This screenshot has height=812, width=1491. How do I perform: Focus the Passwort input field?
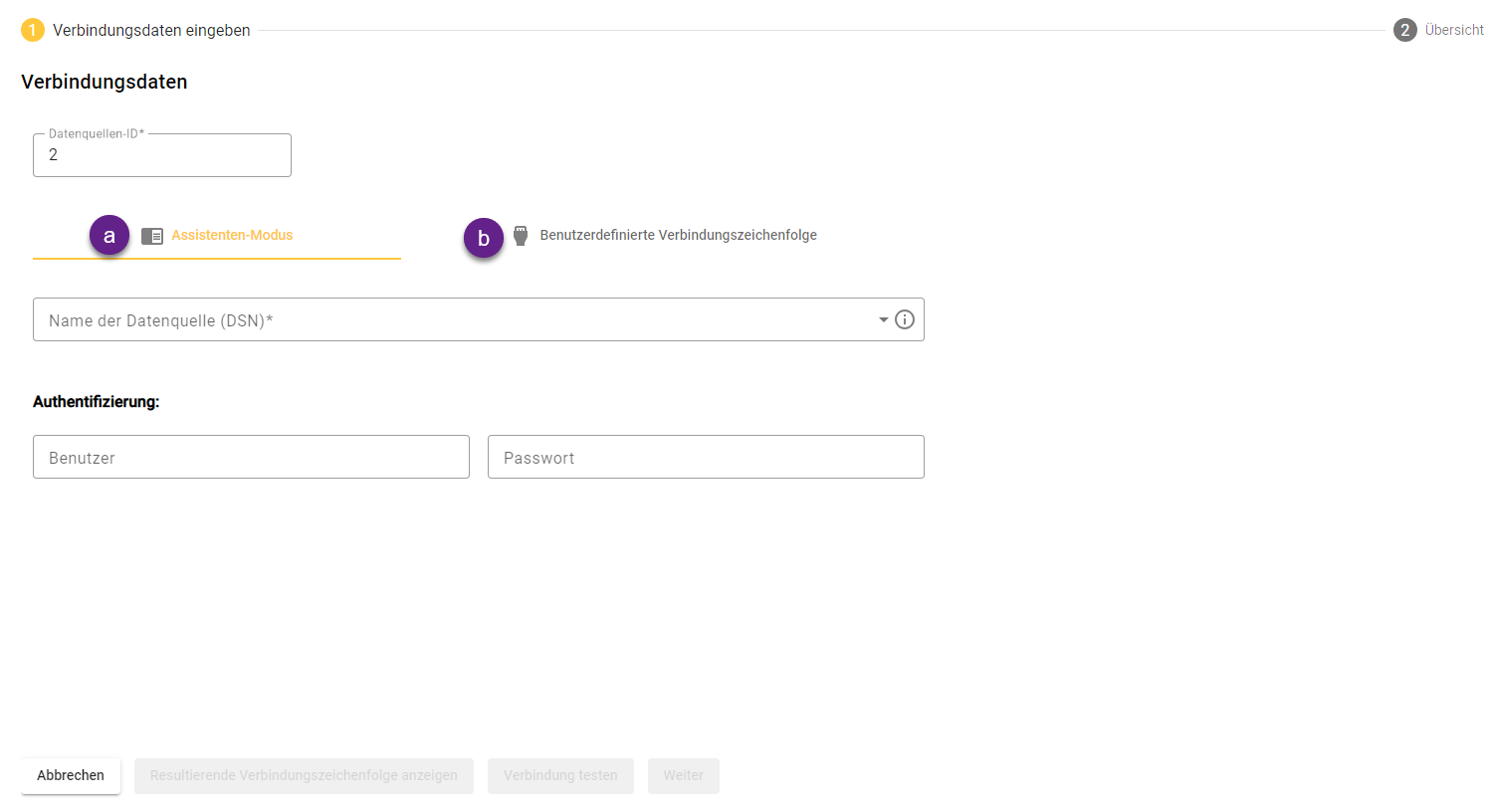coord(706,458)
